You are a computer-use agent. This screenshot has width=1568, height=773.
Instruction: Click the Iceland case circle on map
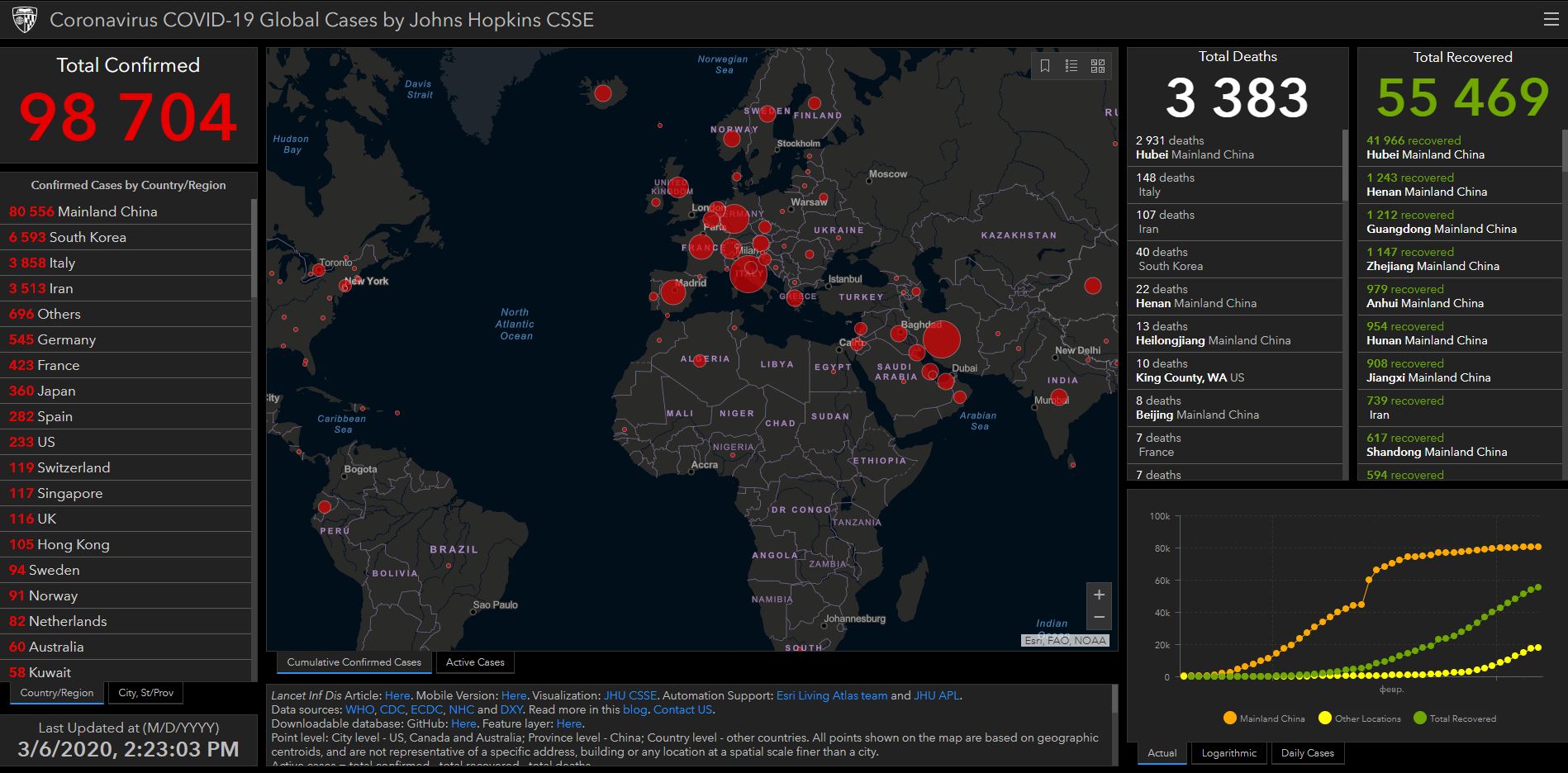pyautogui.click(x=603, y=92)
